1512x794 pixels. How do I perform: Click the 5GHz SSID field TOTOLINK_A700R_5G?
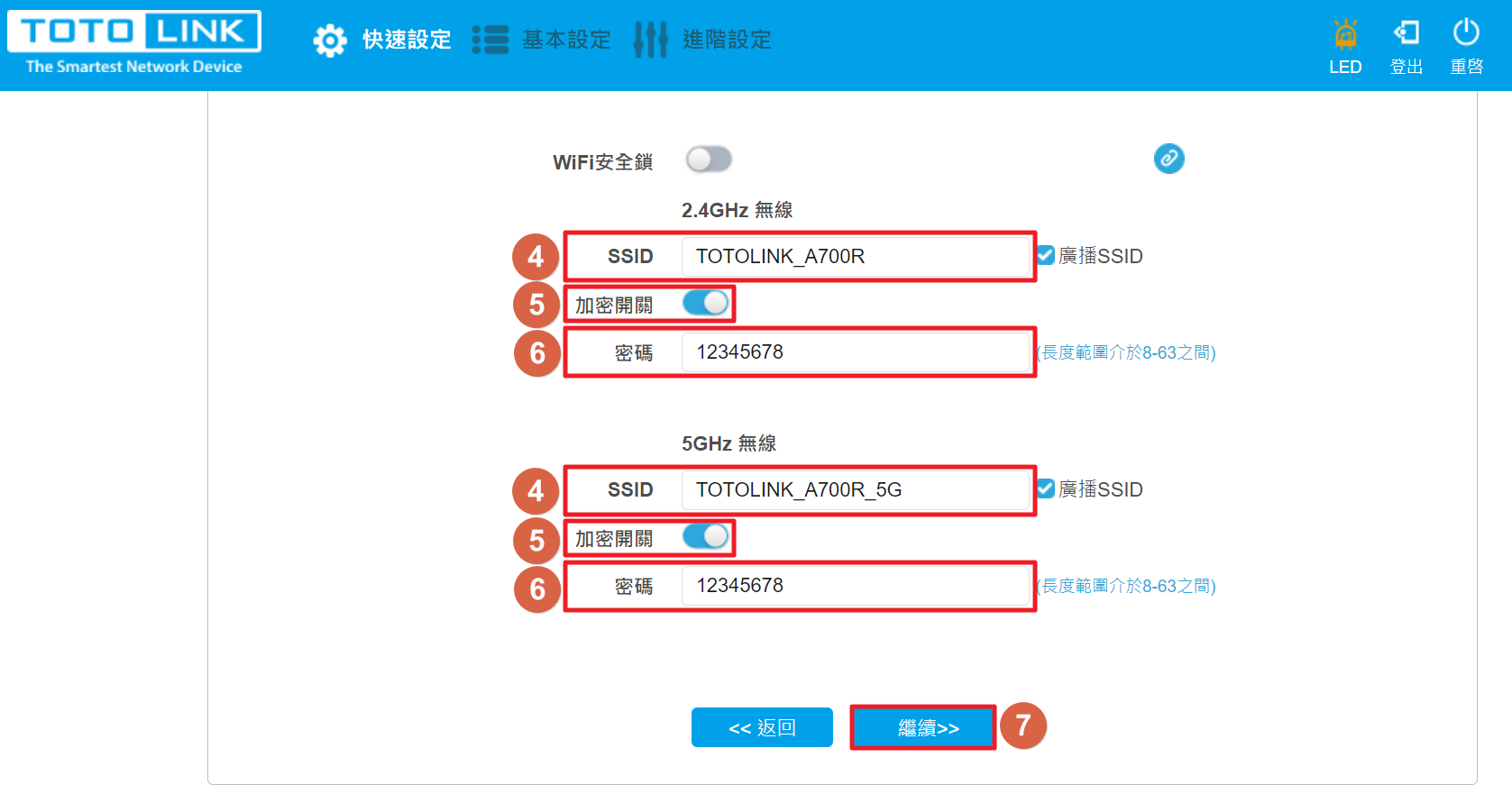coord(856,490)
